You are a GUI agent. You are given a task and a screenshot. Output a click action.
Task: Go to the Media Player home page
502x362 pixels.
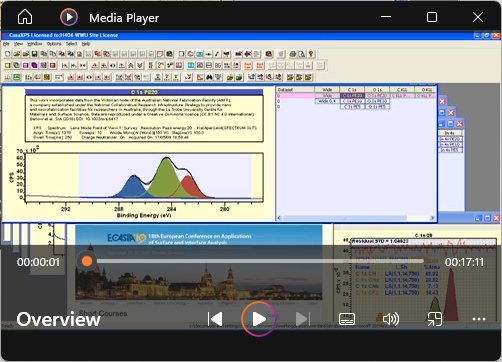(x=25, y=17)
